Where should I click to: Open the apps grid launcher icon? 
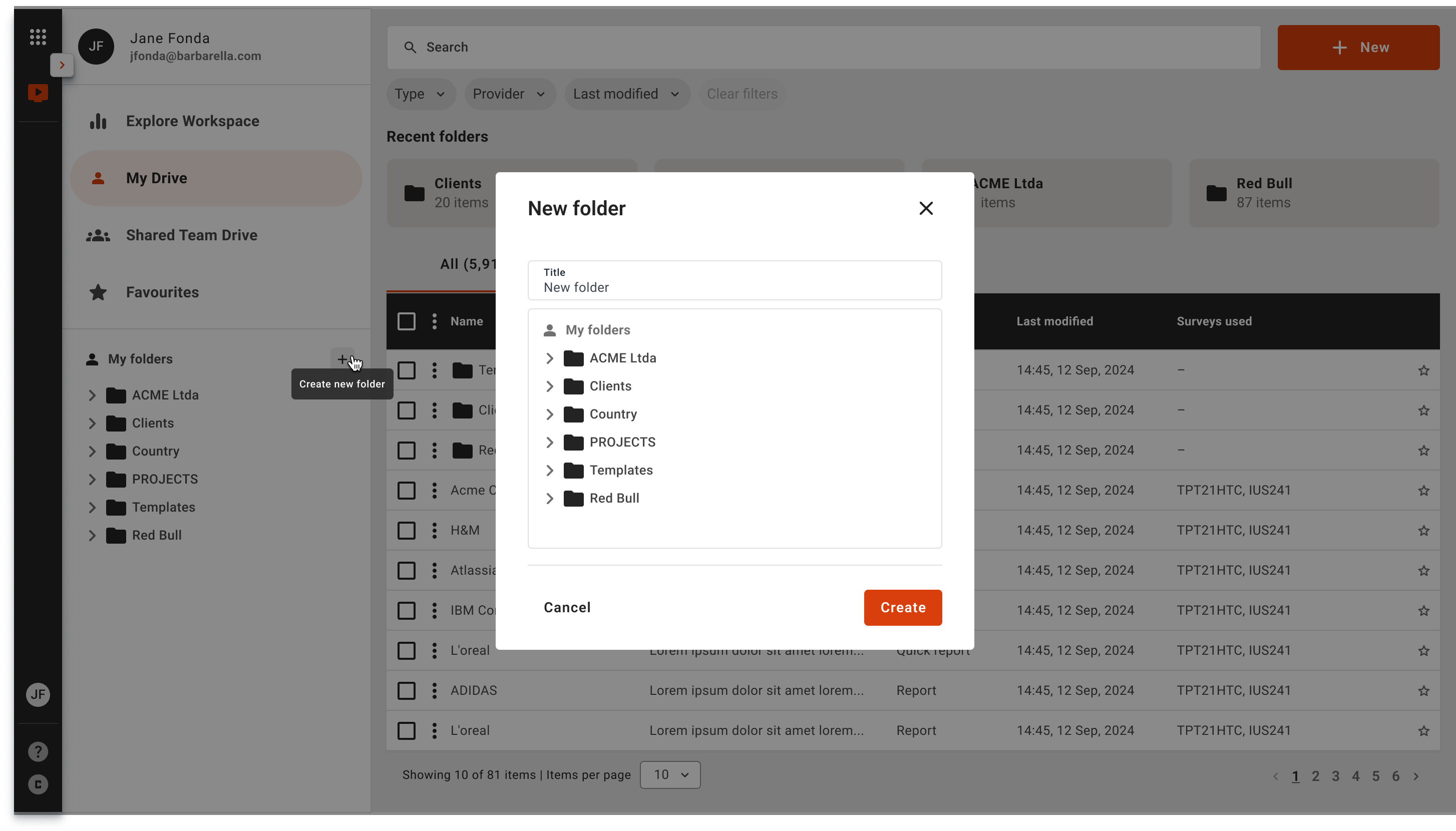coord(38,37)
